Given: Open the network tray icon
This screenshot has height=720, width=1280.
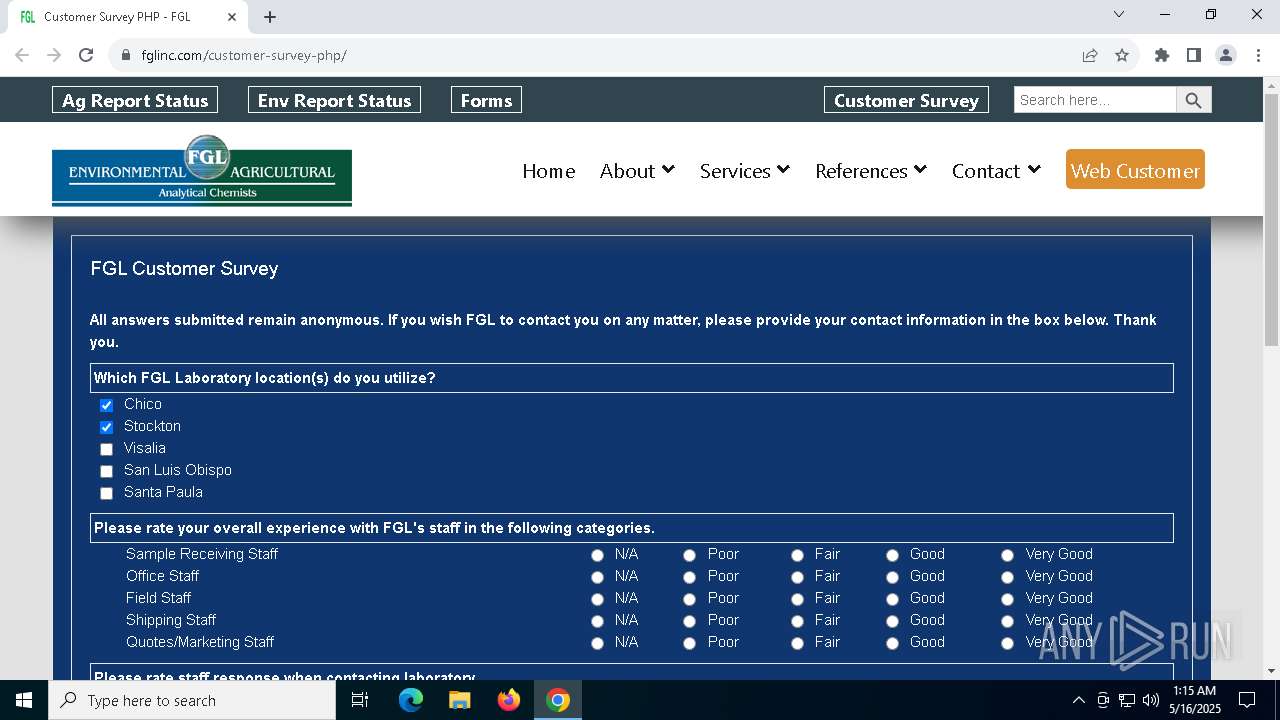Looking at the screenshot, I should coord(1127,700).
